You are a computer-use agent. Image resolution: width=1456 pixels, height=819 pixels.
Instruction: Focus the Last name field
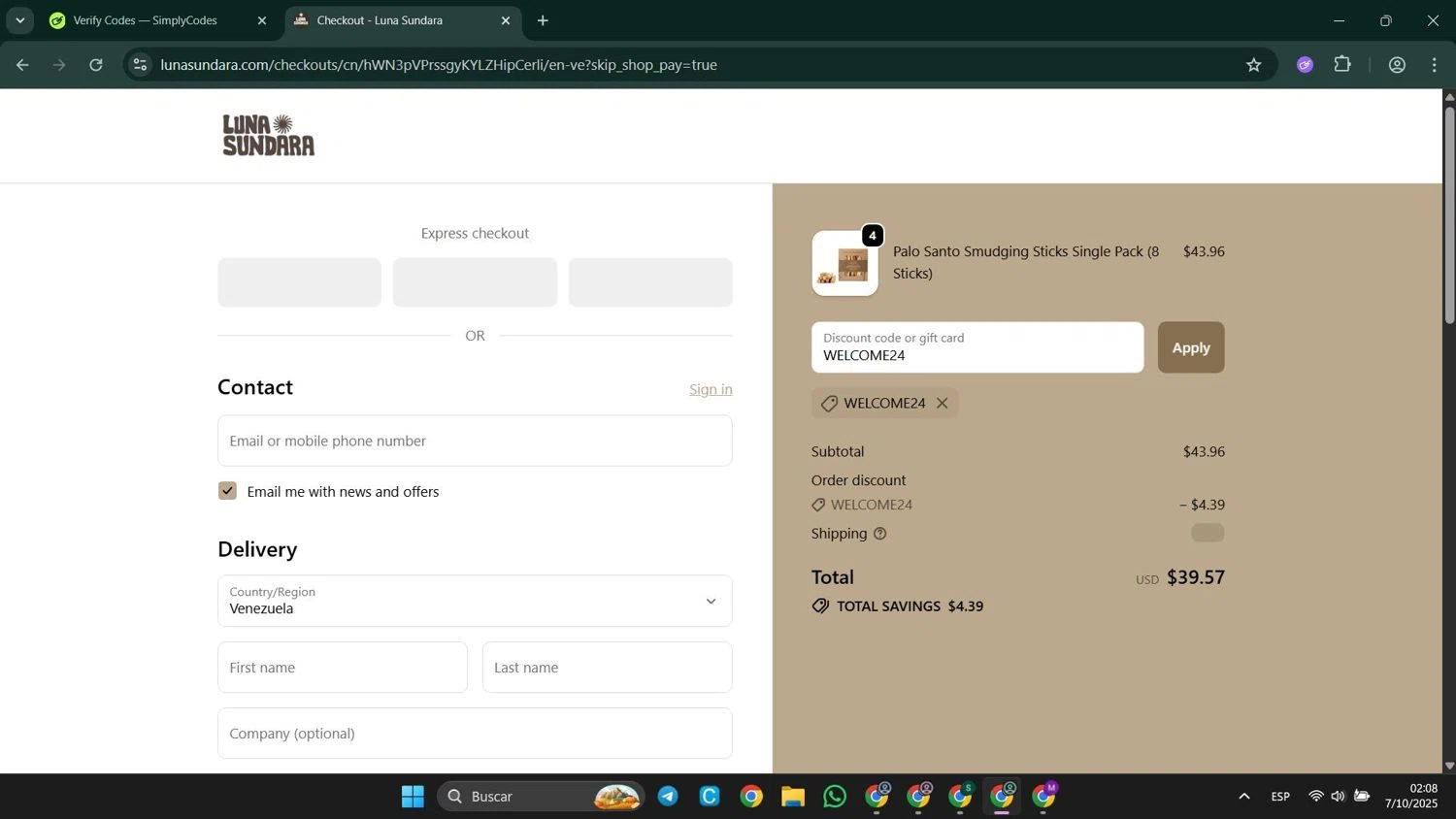(x=608, y=668)
